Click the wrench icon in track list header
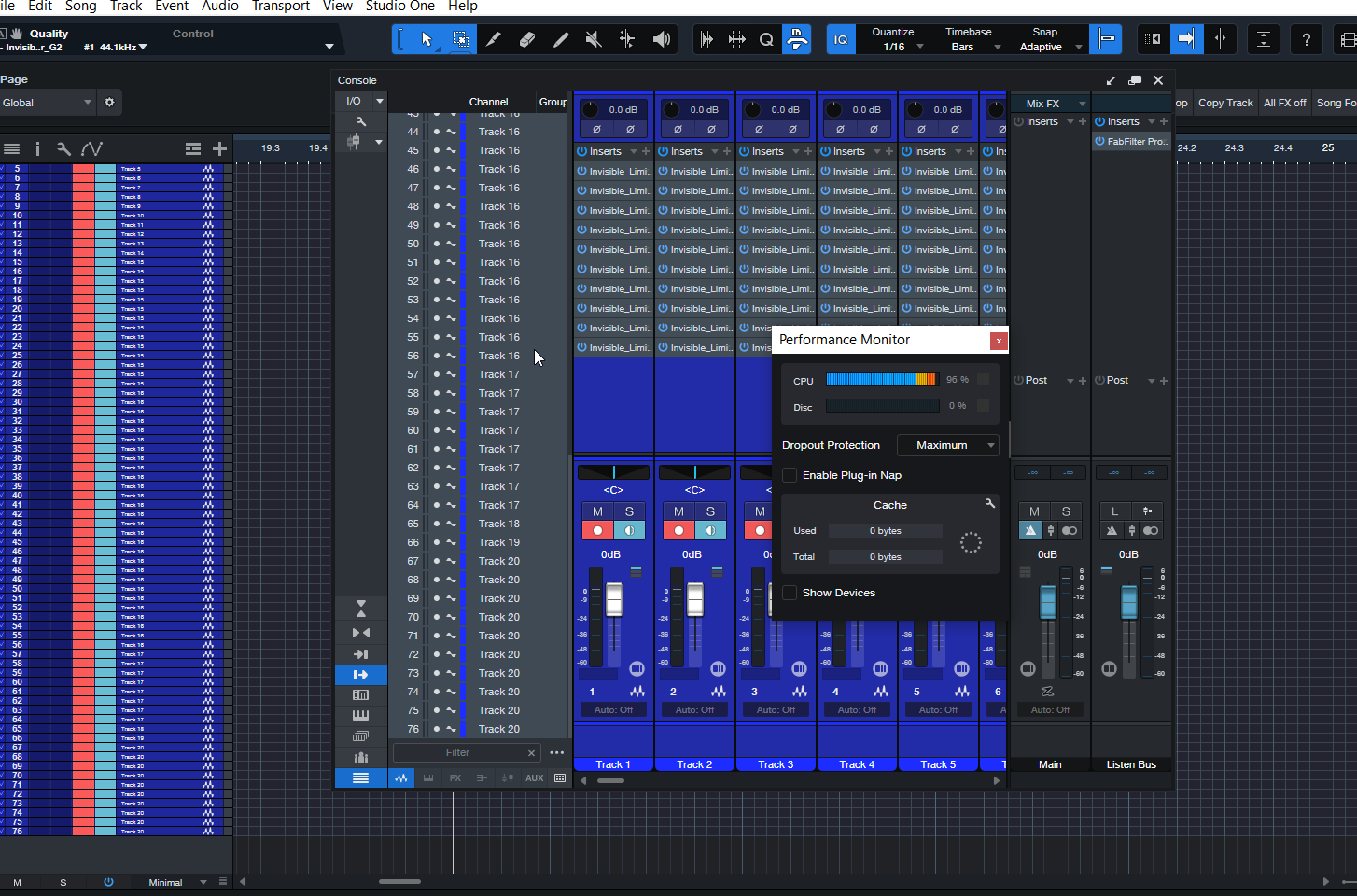This screenshot has width=1357, height=896. pyautogui.click(x=63, y=148)
